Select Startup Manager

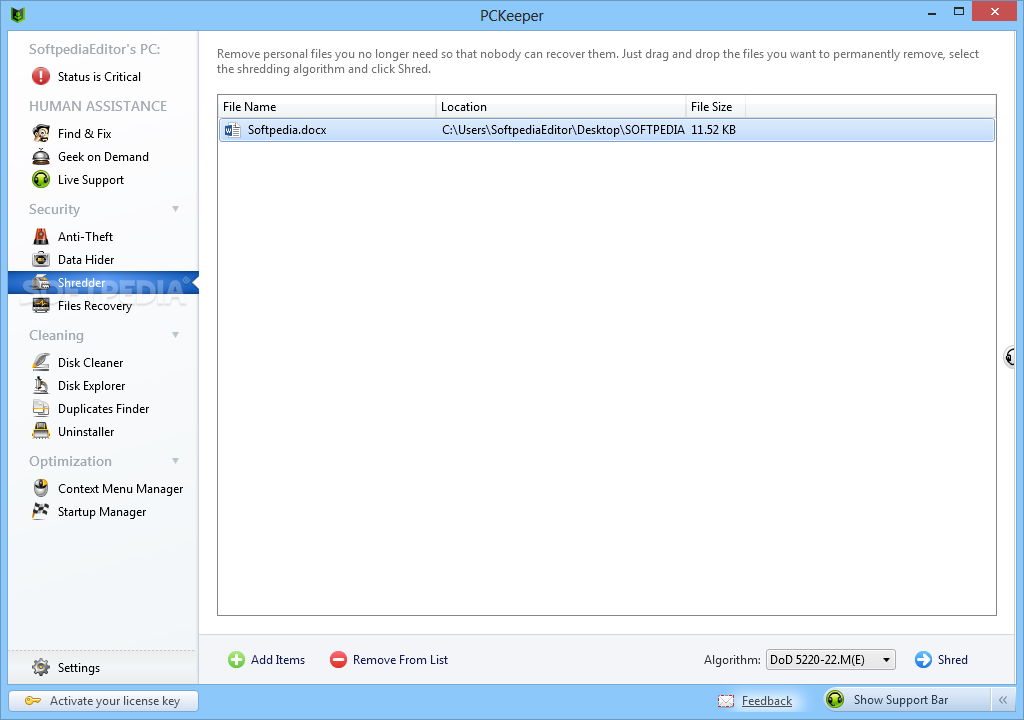click(102, 512)
